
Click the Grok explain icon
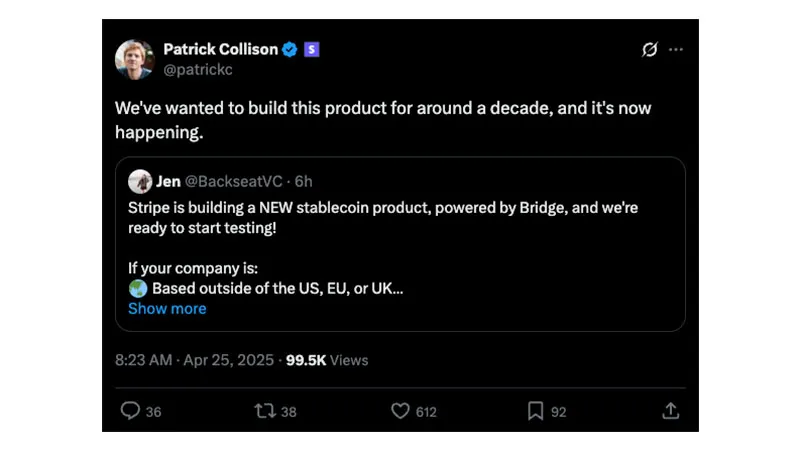point(649,49)
